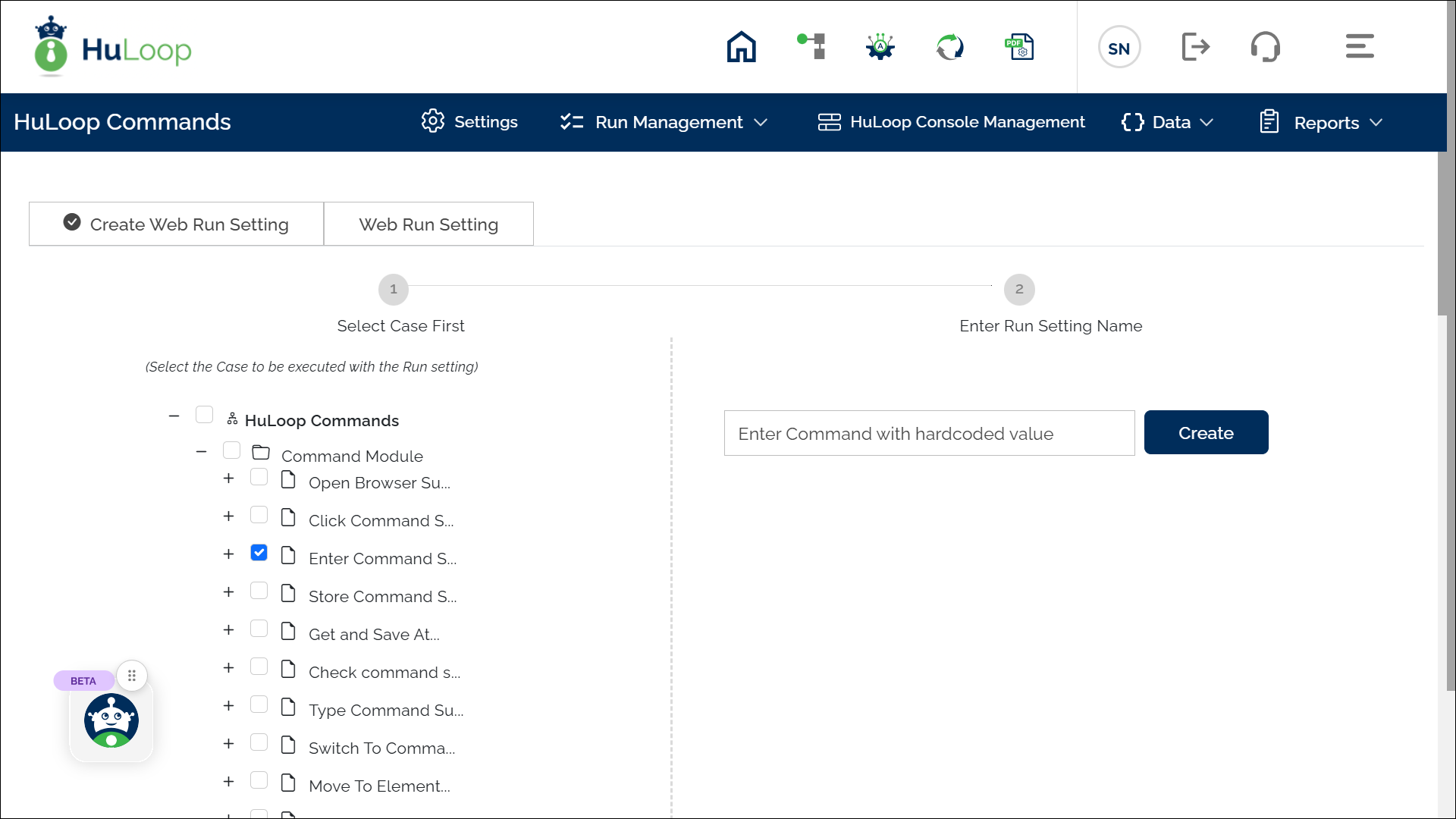Image resolution: width=1456 pixels, height=819 pixels.
Task: Expand the Click Command tree item
Action: click(228, 516)
